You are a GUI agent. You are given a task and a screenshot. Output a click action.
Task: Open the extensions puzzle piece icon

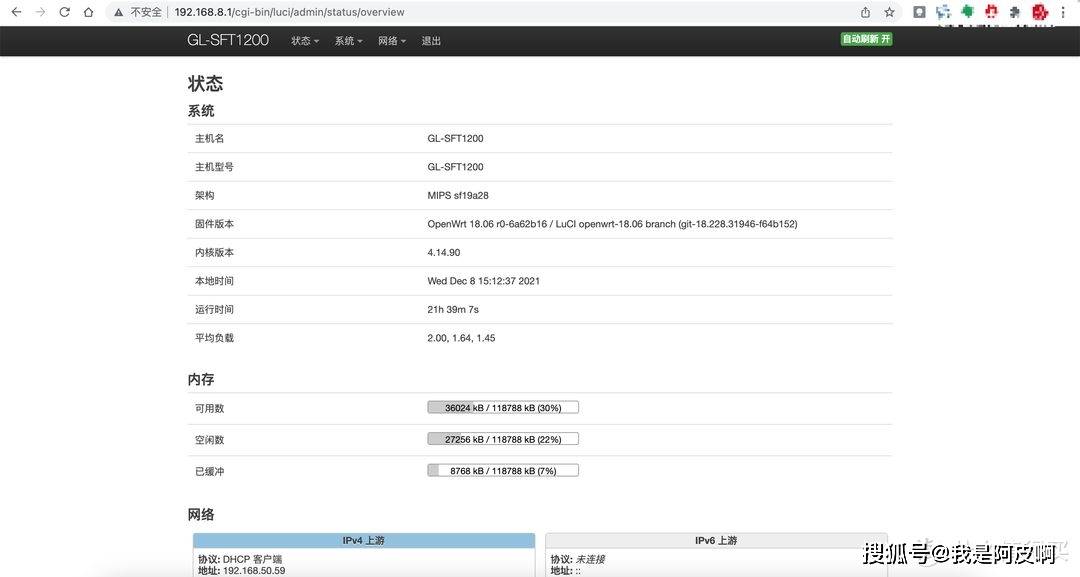[1015, 13]
